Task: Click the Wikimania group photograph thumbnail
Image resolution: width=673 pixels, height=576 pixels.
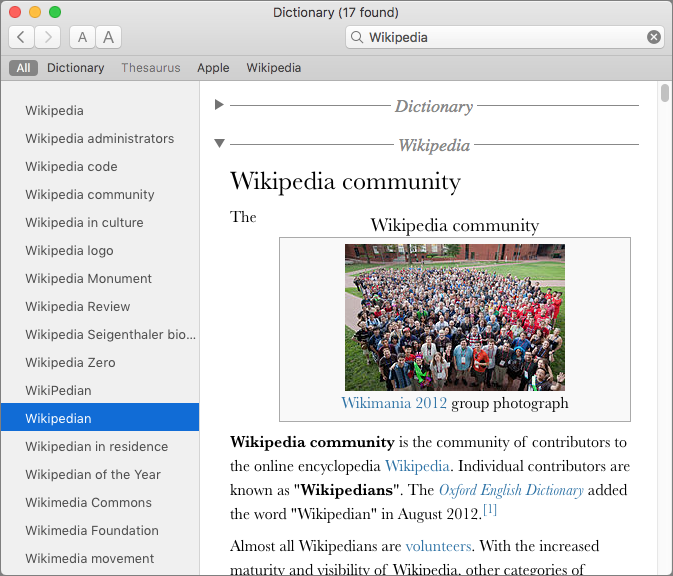Action: [455, 317]
